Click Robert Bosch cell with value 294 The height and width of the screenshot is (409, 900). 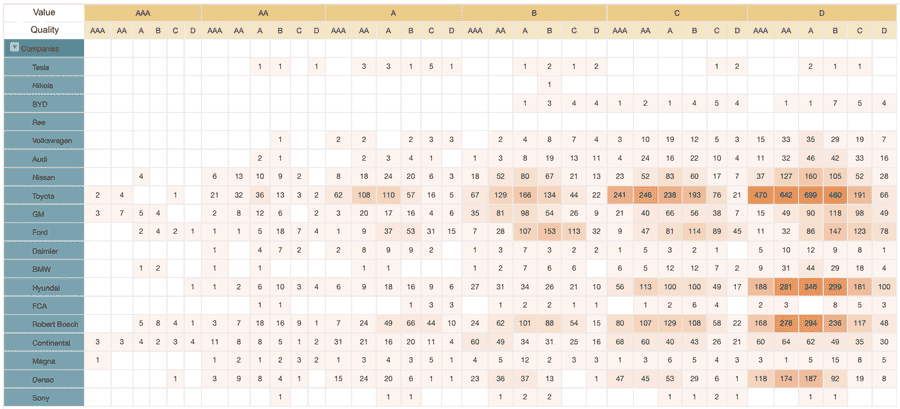click(810, 324)
